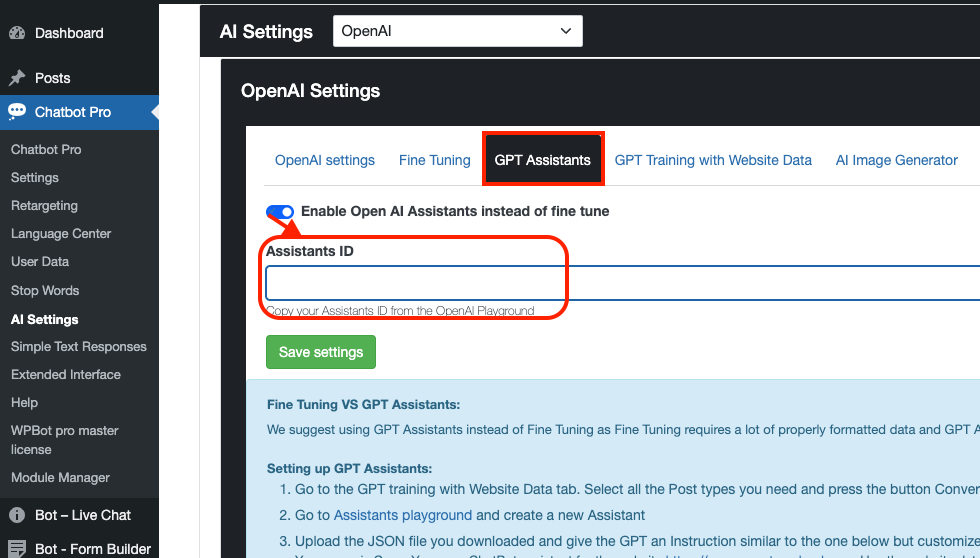Follow the Assistants playground link
Image resolution: width=980 pixels, height=558 pixels.
[402, 516]
